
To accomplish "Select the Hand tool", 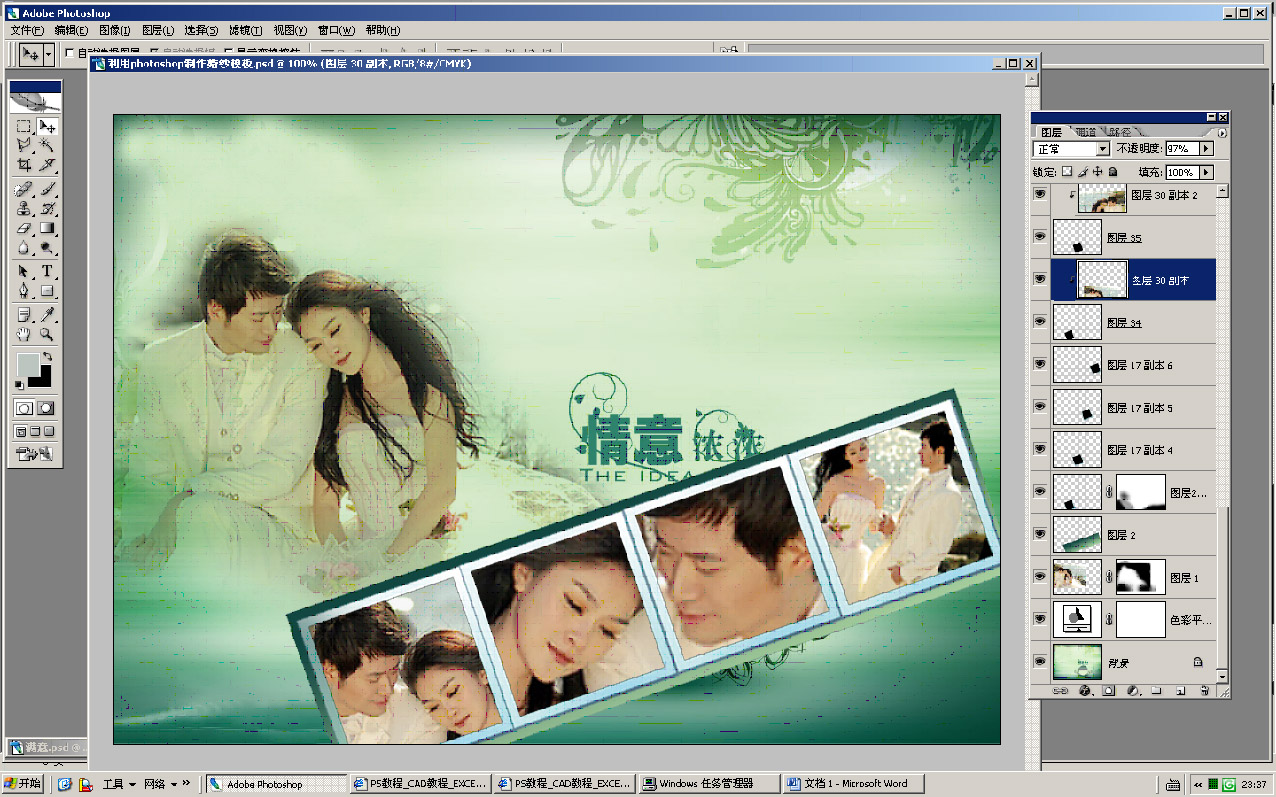I will tap(24, 335).
